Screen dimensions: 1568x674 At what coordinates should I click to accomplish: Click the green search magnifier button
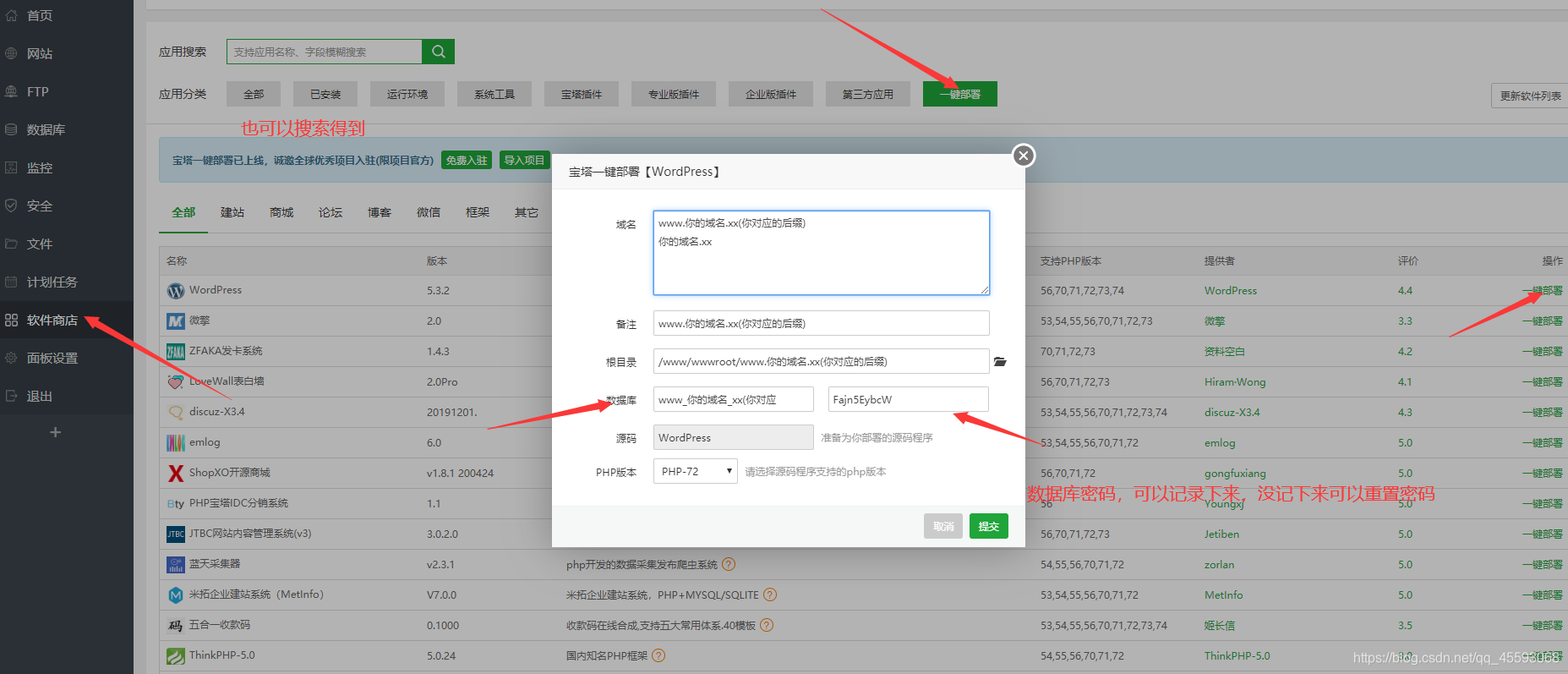[x=438, y=52]
